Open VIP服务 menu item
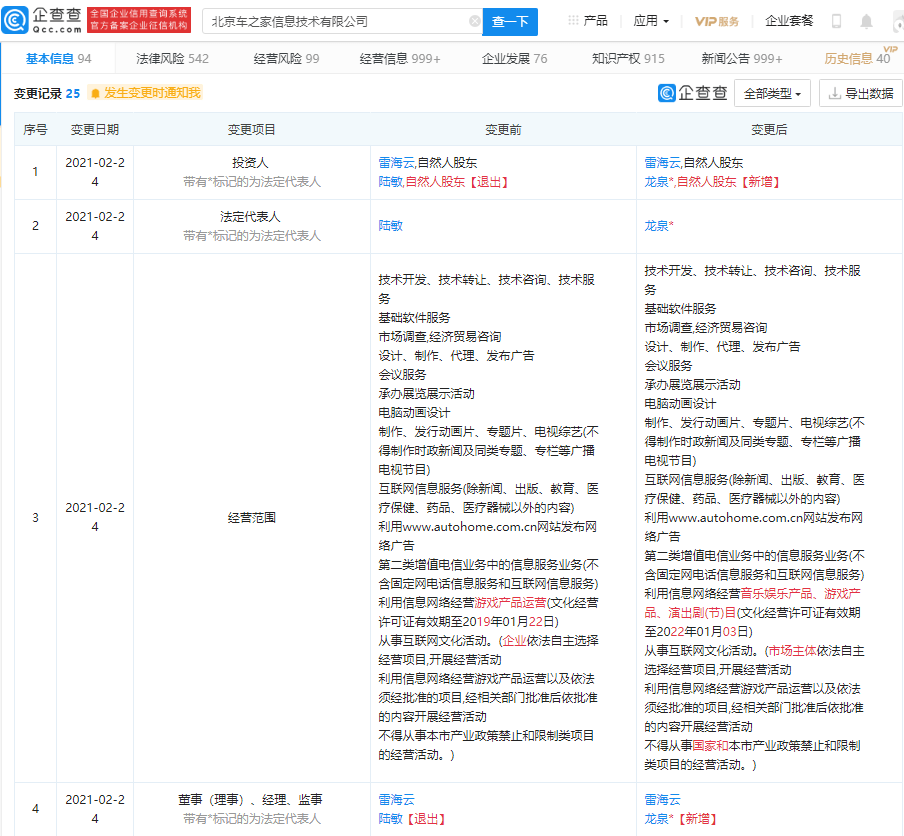Image resolution: width=904 pixels, height=836 pixels. click(717, 21)
